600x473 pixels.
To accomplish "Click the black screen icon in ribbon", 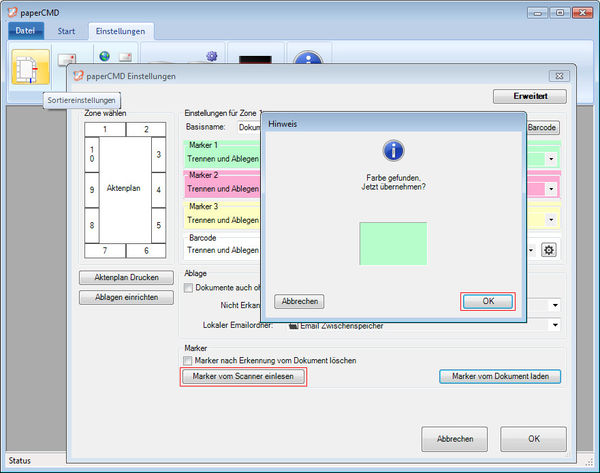I will tap(255, 60).
